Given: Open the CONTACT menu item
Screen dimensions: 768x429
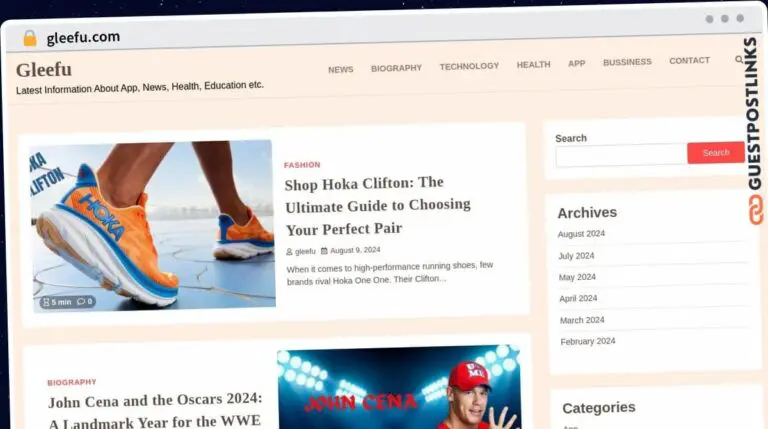Looking at the screenshot, I should click(689, 61).
